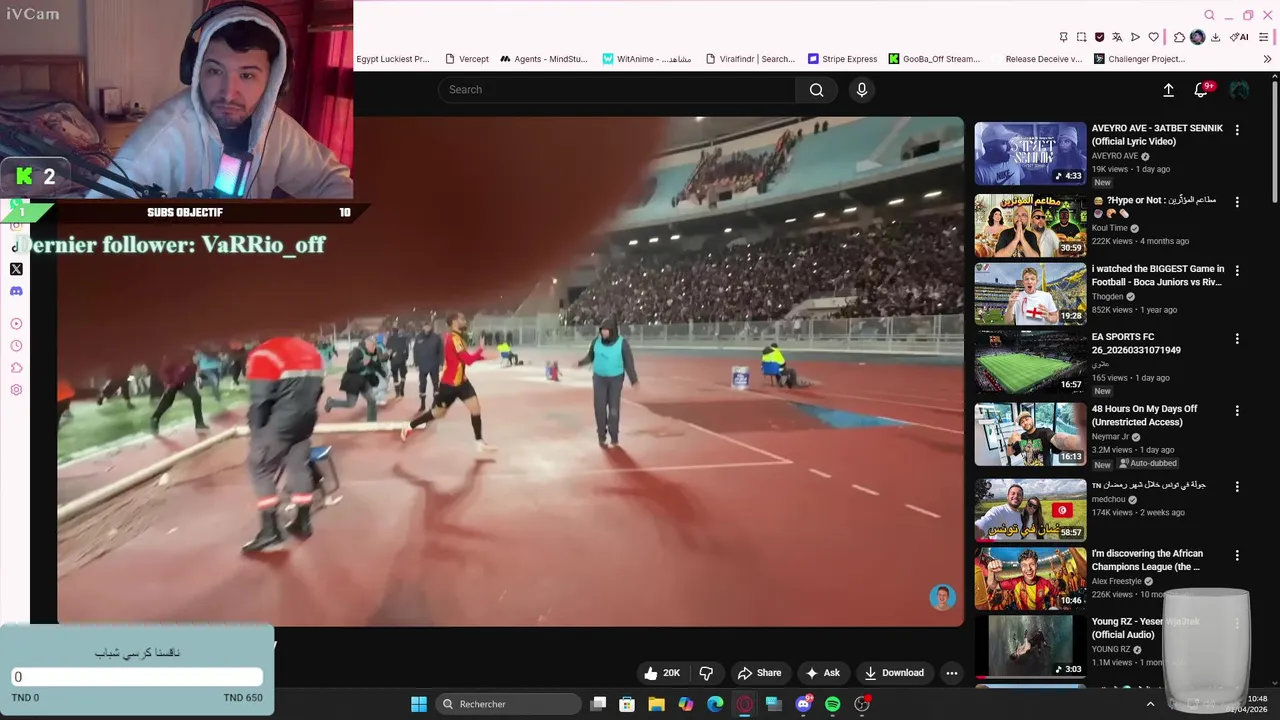
Task: Open Spotify from taskbar
Action: coord(833,704)
